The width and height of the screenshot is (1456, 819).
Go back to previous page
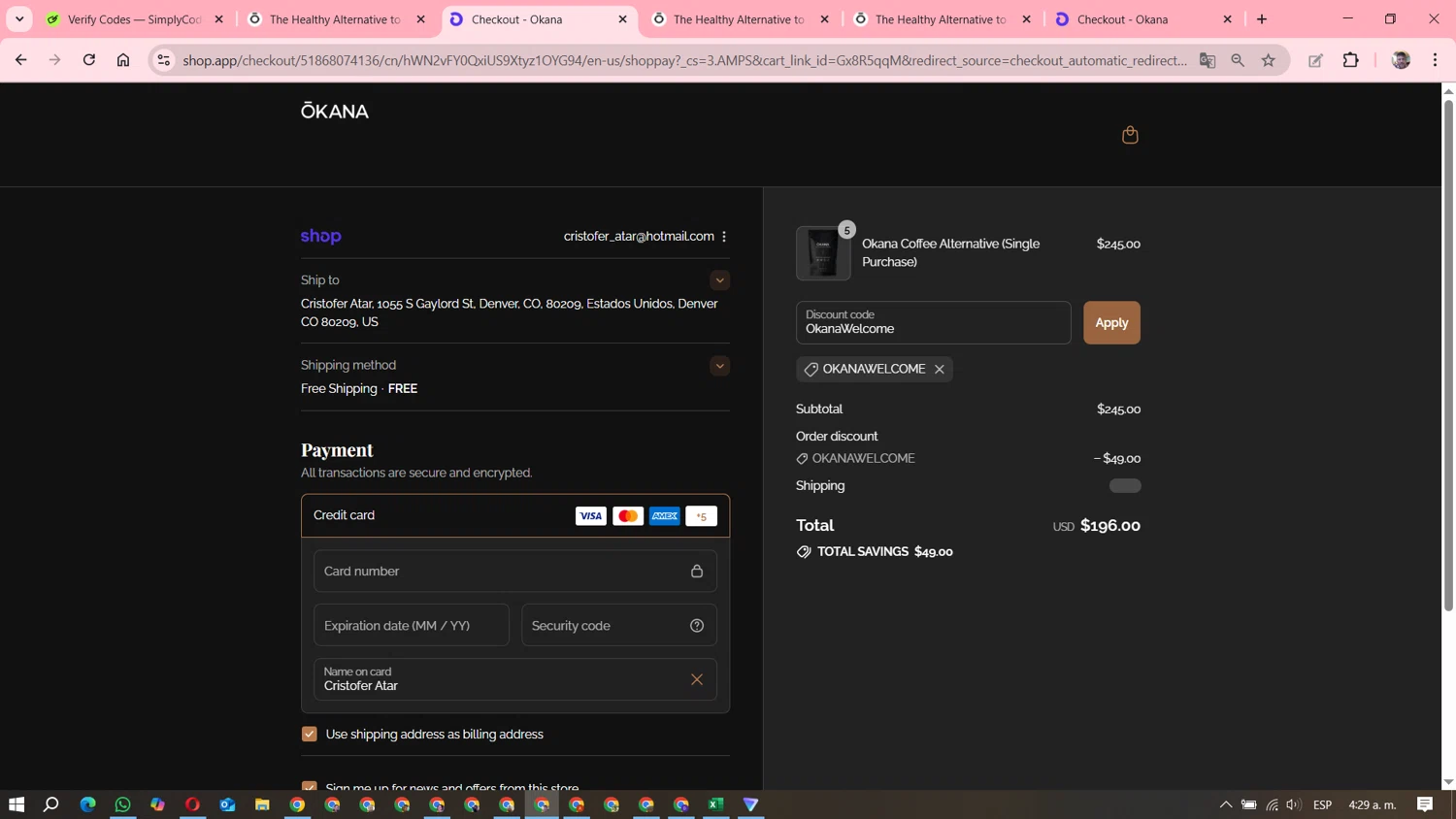(20, 60)
